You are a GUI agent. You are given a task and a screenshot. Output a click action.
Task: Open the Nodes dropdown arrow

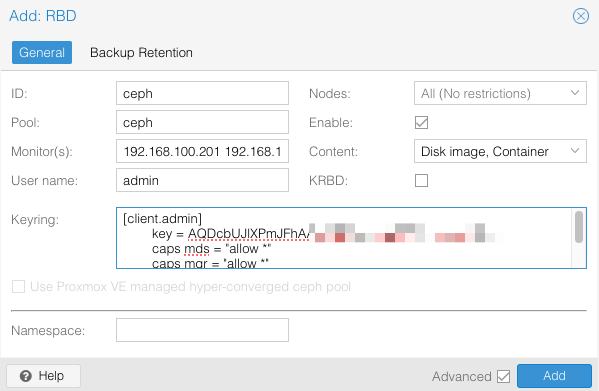(575, 93)
